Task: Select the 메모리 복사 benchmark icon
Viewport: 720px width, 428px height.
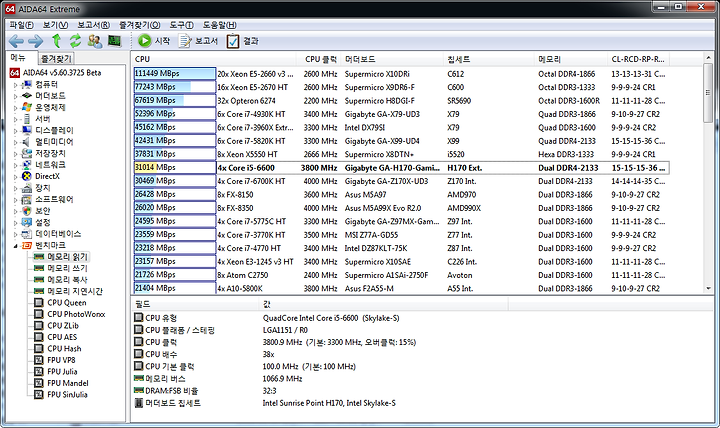Action: click(x=39, y=280)
